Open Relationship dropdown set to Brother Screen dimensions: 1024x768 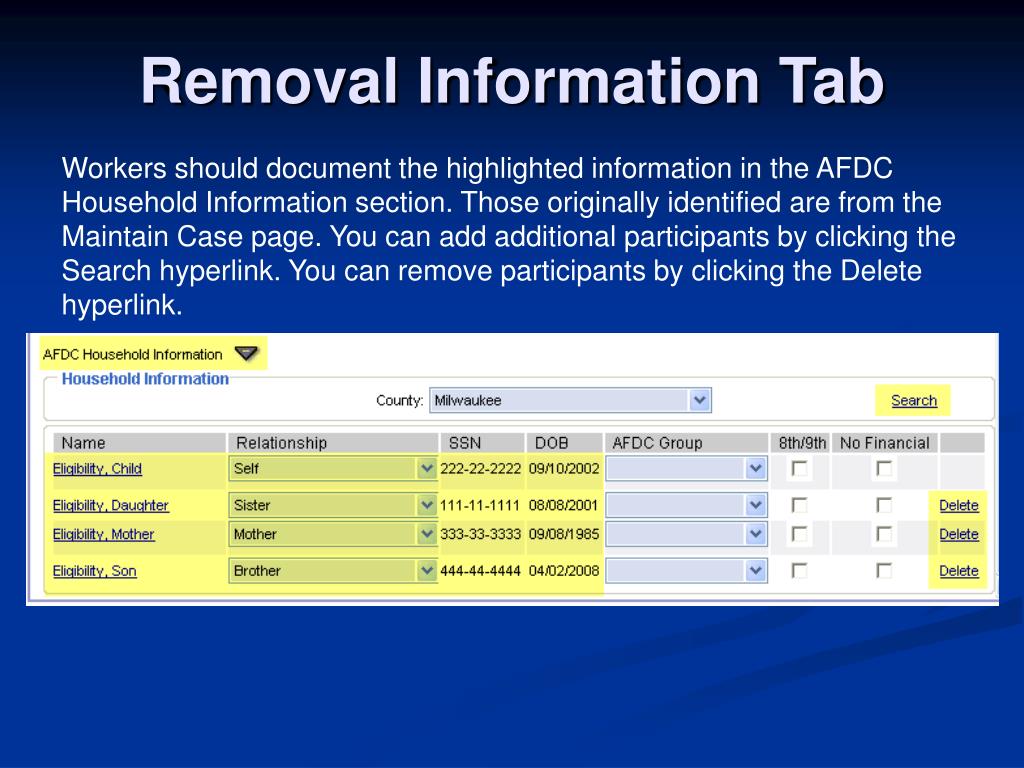click(332, 570)
